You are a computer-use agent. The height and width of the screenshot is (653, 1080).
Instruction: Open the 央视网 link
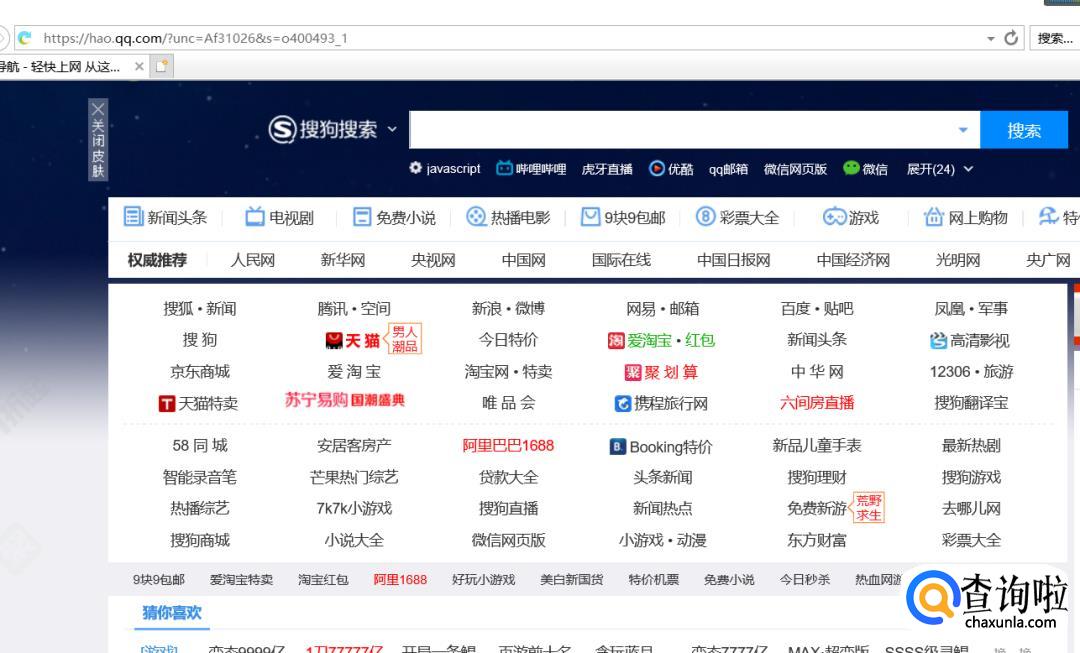[433, 260]
